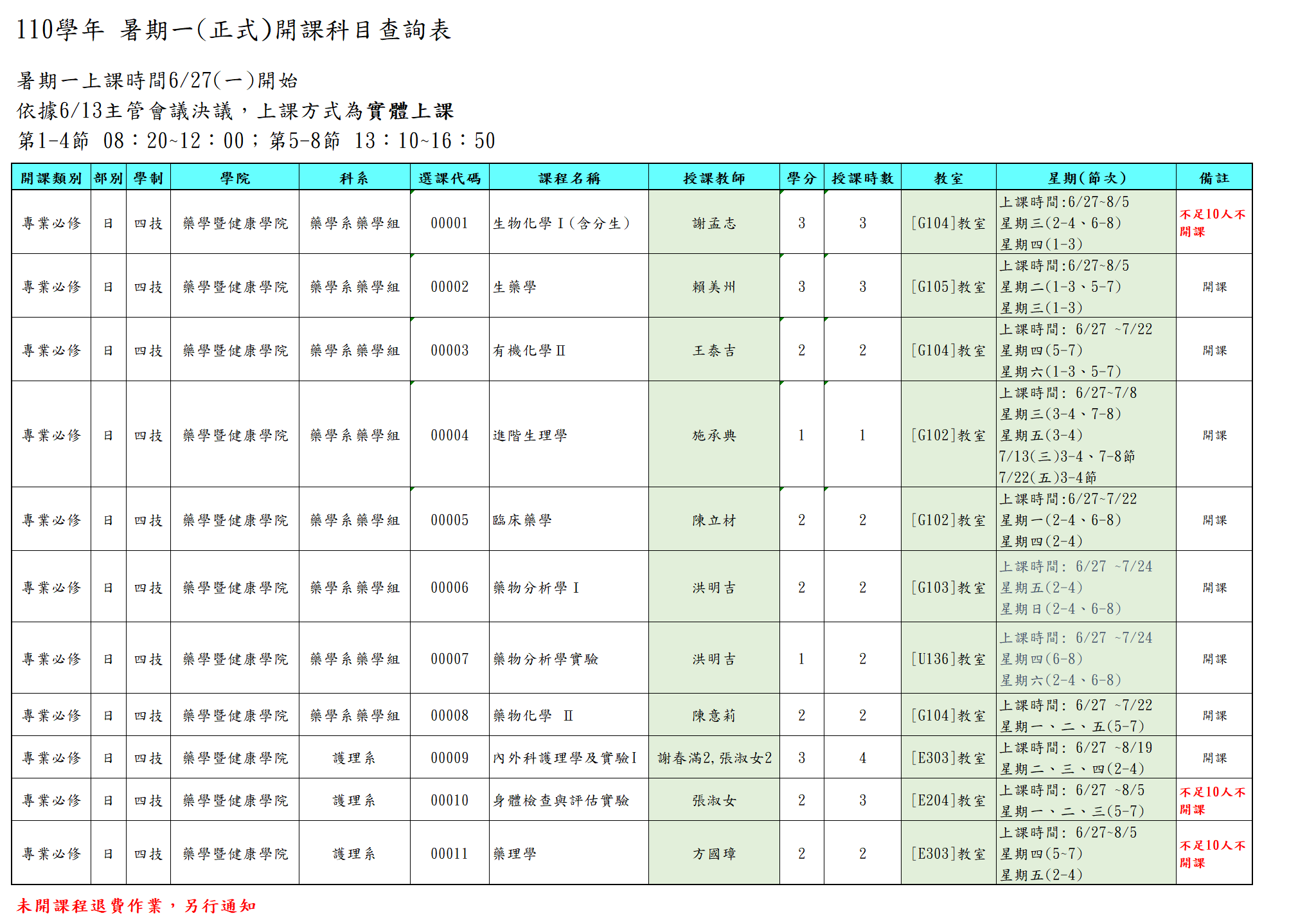Click the 課程名稱 column header
Viewport: 1316px width, 916px height.
pyautogui.click(x=569, y=178)
